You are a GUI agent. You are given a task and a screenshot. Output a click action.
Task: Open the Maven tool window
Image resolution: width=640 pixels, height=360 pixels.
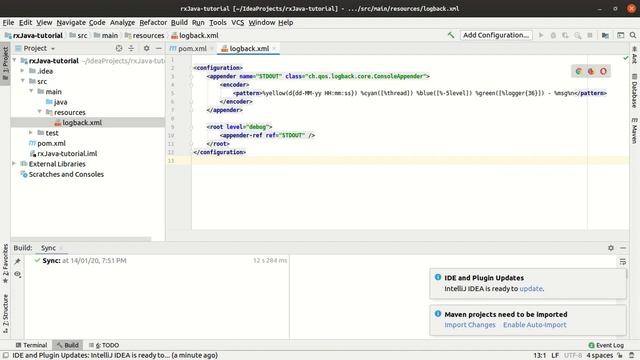pos(634,131)
